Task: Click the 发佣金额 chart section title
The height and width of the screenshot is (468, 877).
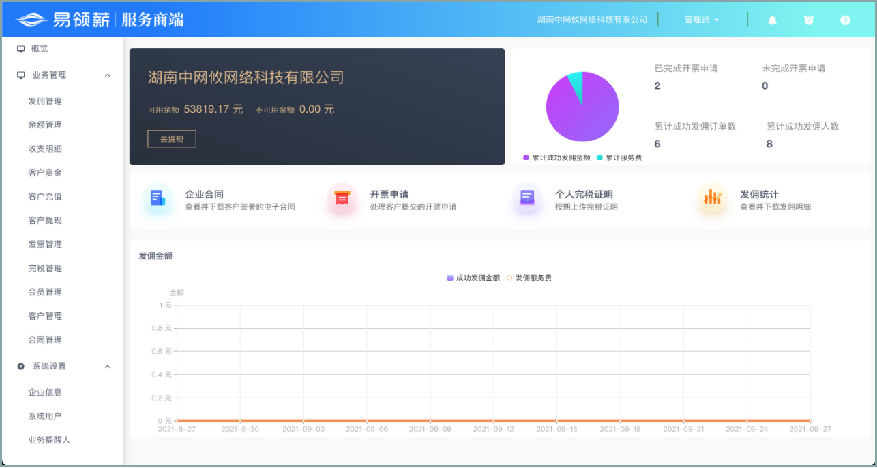Action: pos(155,256)
